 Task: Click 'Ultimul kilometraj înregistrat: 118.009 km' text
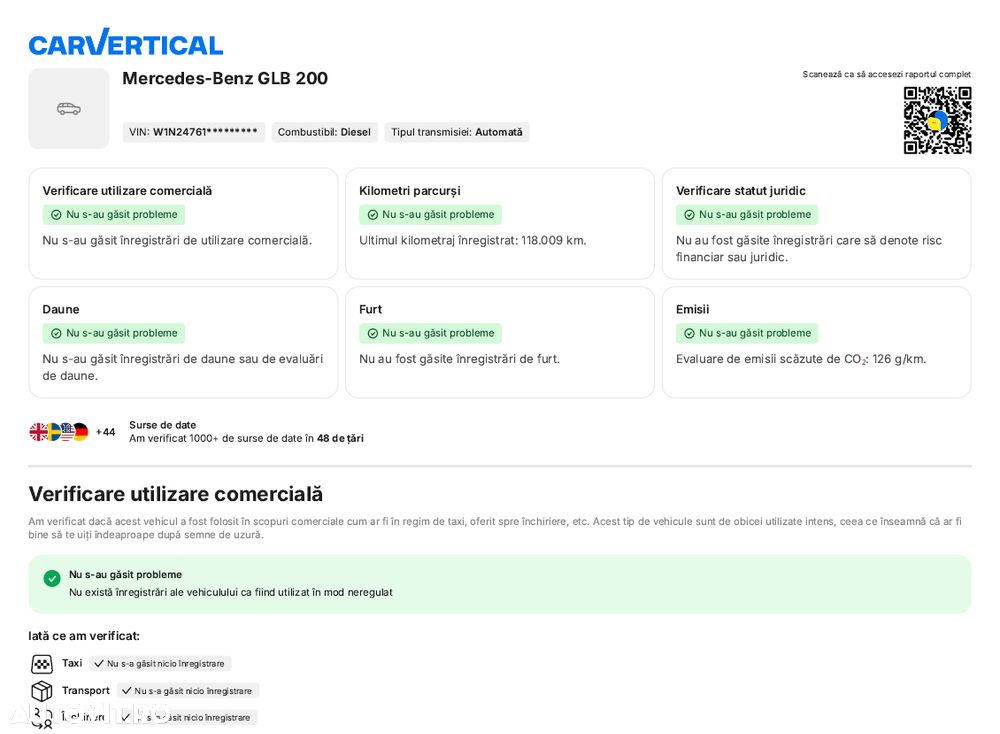(x=473, y=240)
